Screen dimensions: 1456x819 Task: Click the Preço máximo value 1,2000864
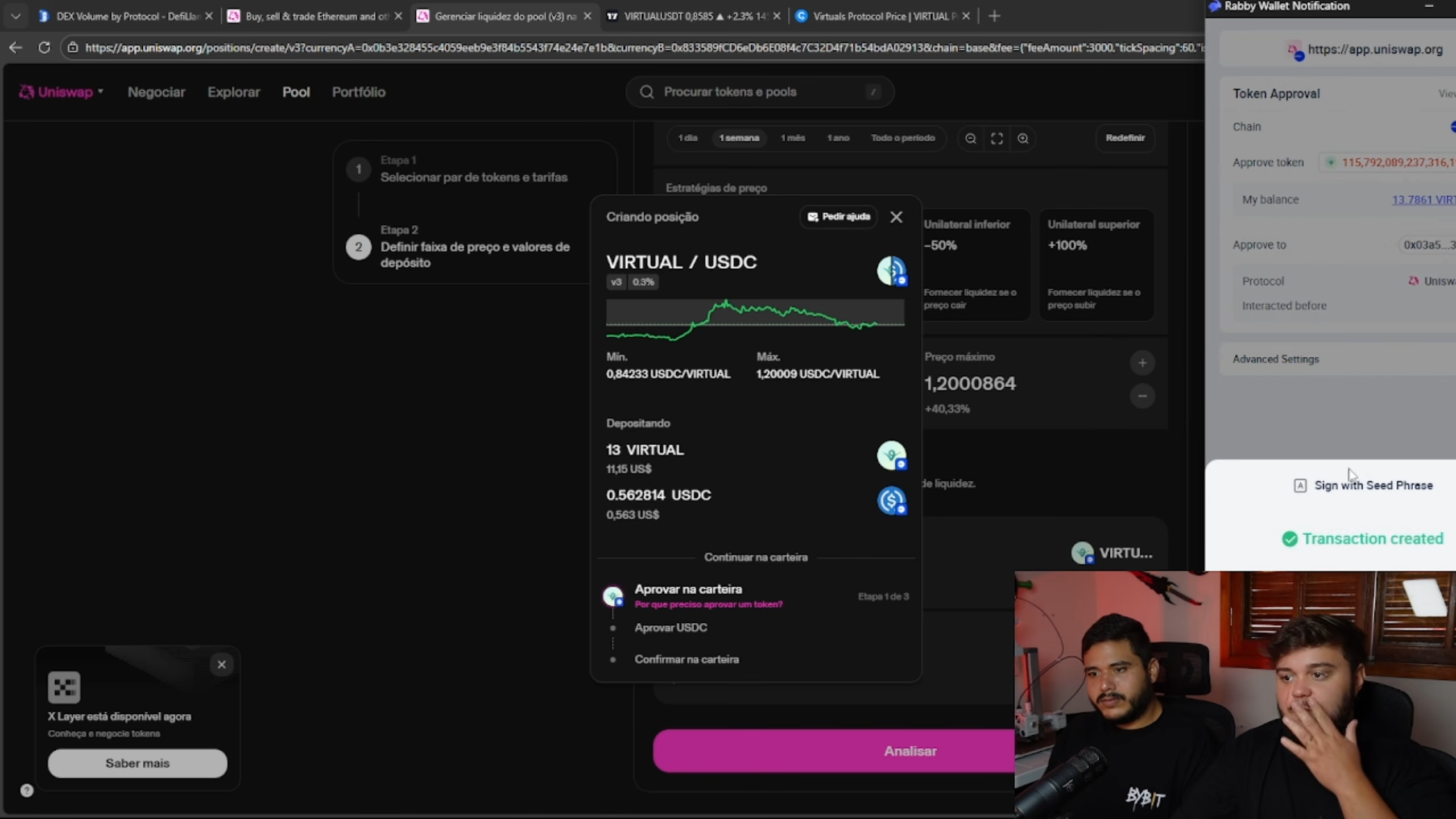970,384
